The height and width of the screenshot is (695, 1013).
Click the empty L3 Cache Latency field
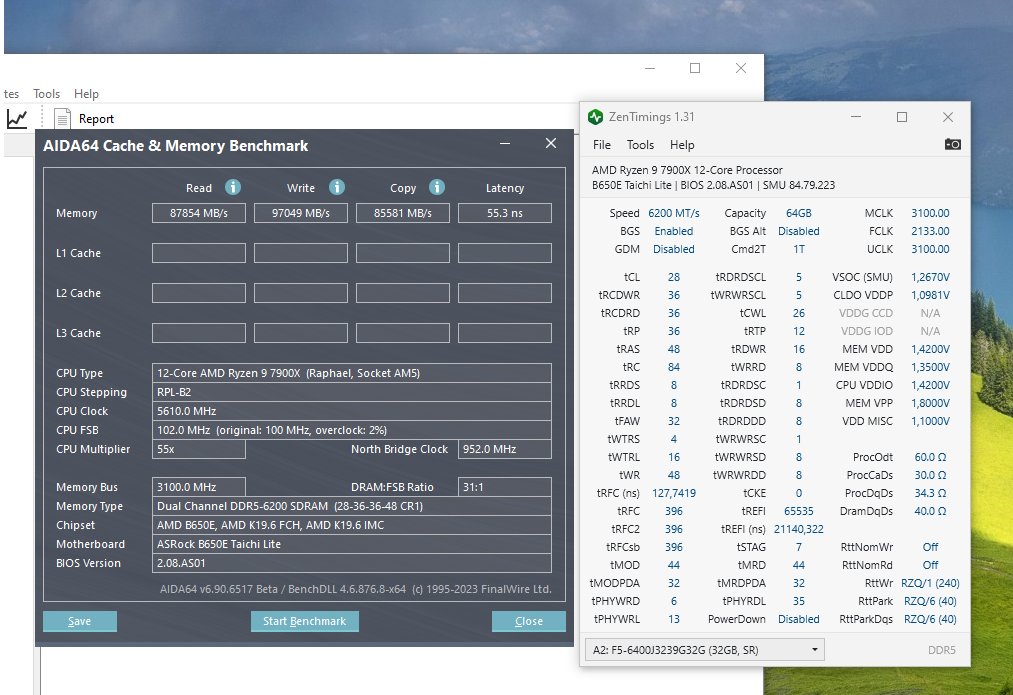505,333
